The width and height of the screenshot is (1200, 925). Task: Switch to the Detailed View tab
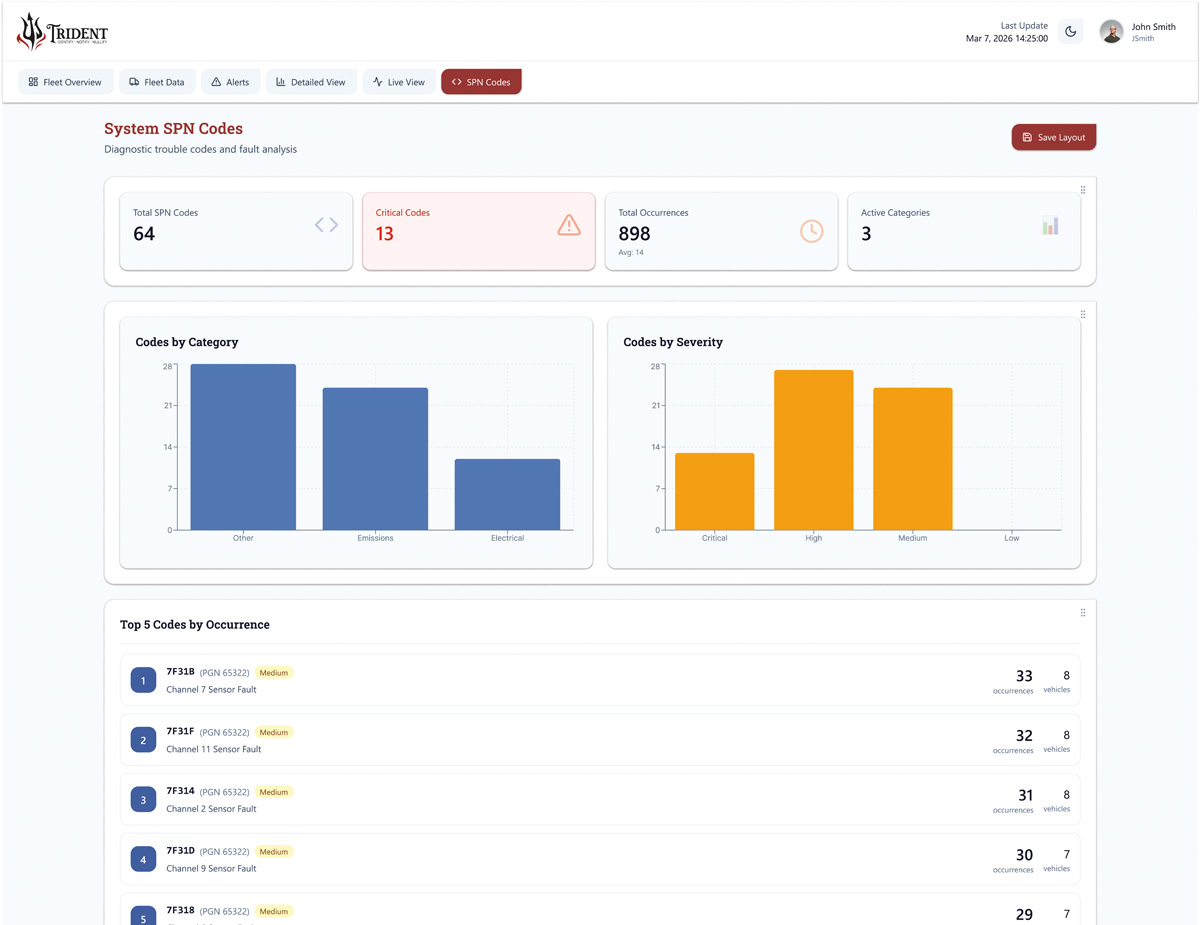pyautogui.click(x=311, y=82)
